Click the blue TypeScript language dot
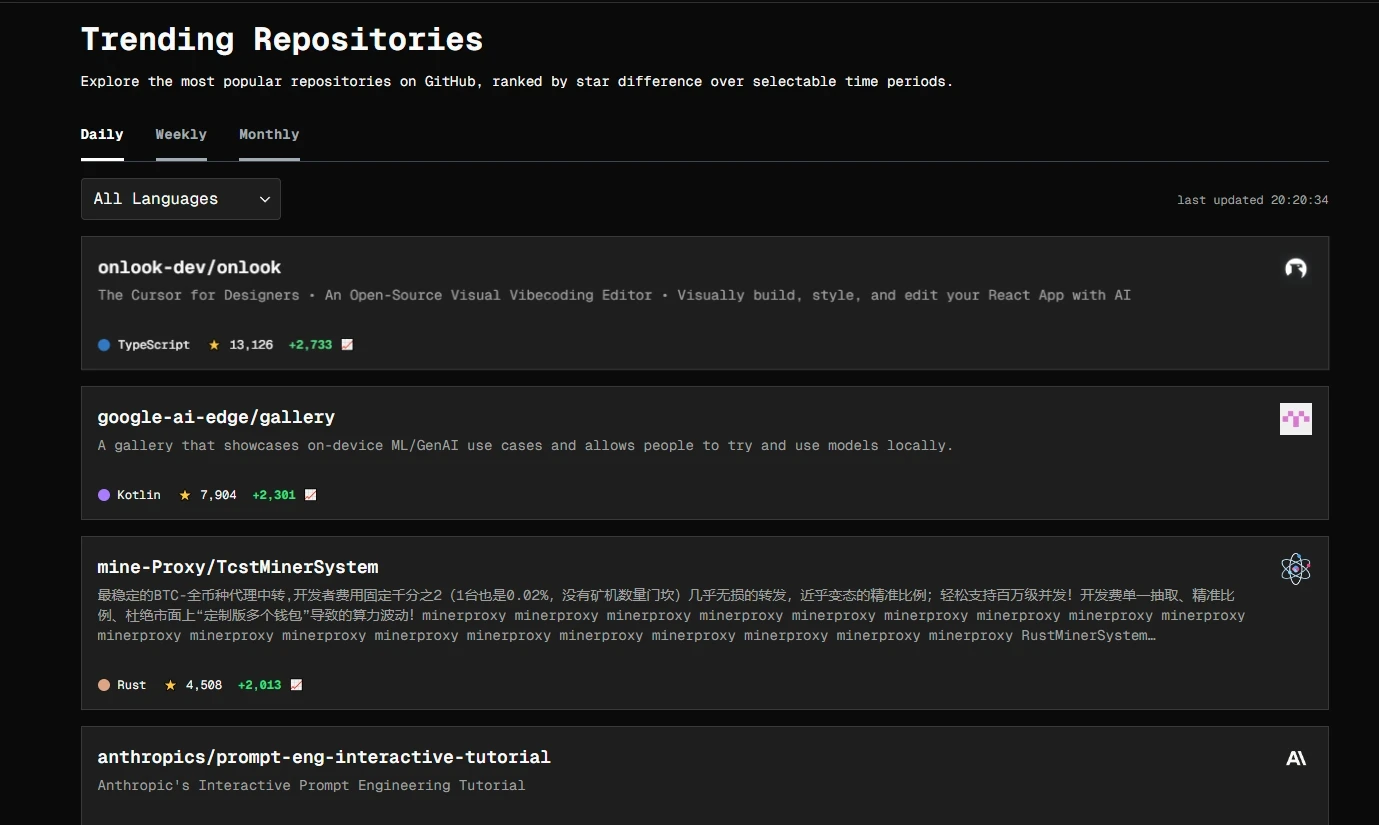Image resolution: width=1379 pixels, height=825 pixels. tap(104, 345)
